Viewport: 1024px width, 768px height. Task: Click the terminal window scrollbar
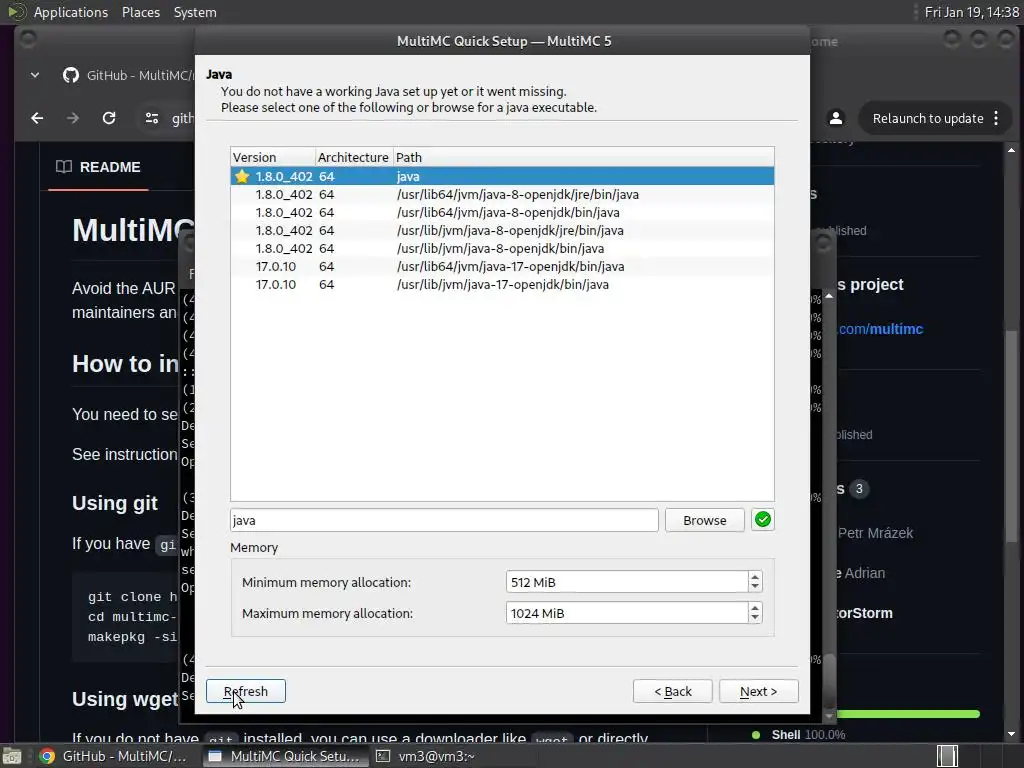(x=829, y=680)
